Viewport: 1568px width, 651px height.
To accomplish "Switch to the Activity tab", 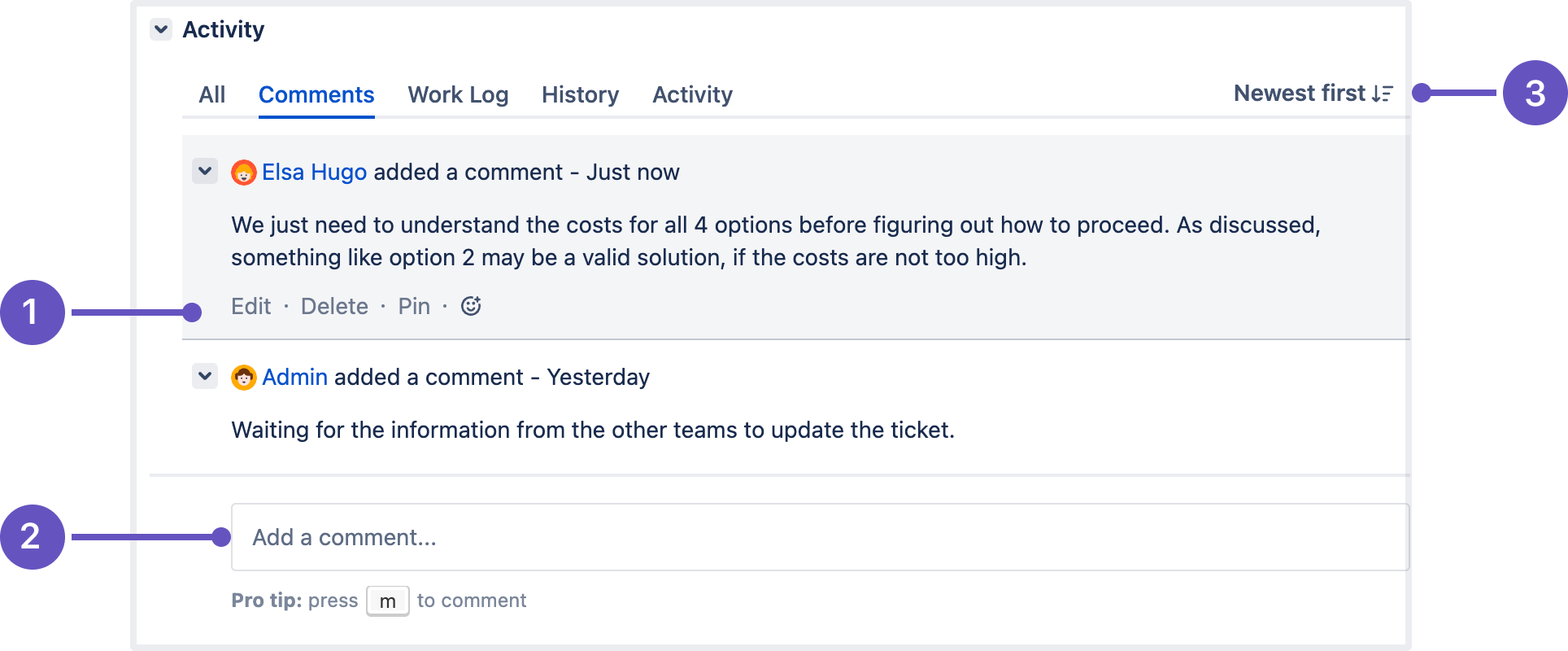I will coord(692,94).
